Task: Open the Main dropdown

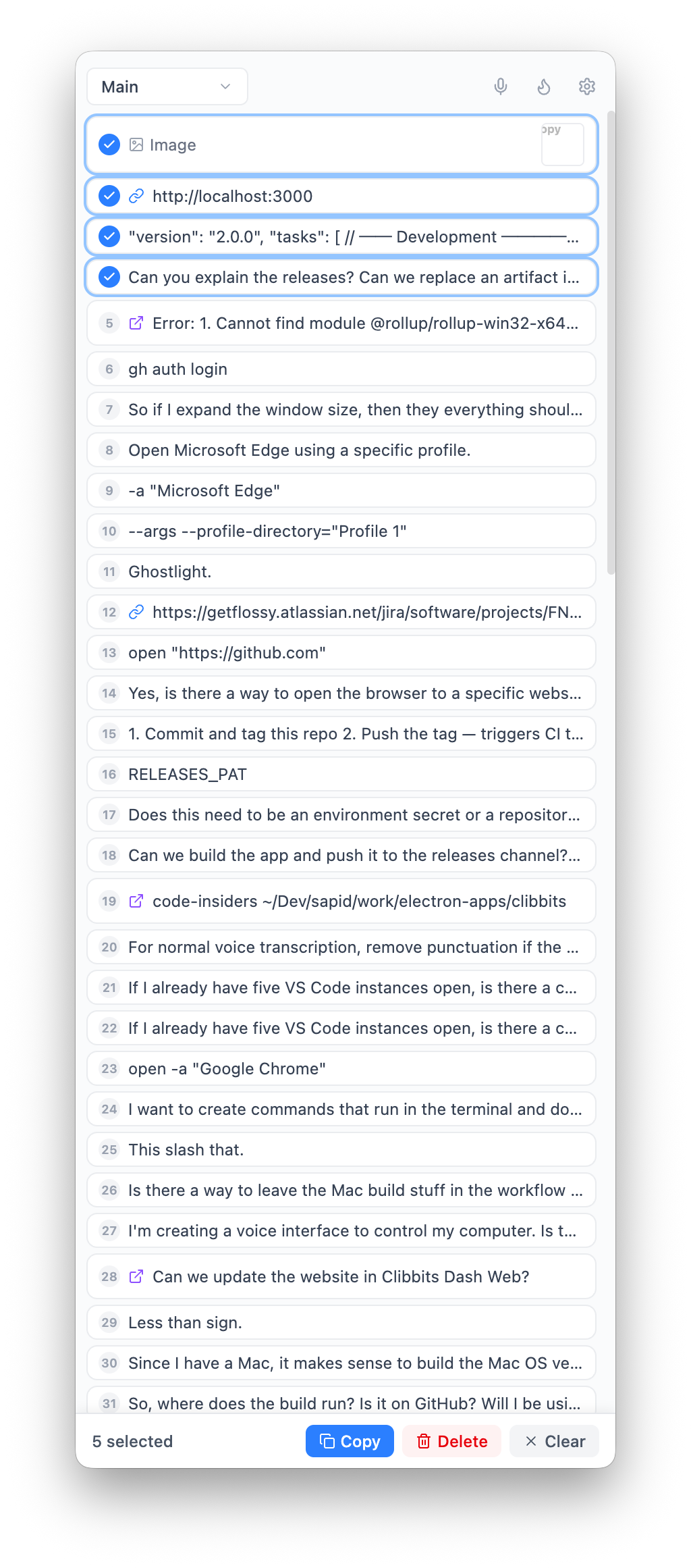Action: point(167,86)
